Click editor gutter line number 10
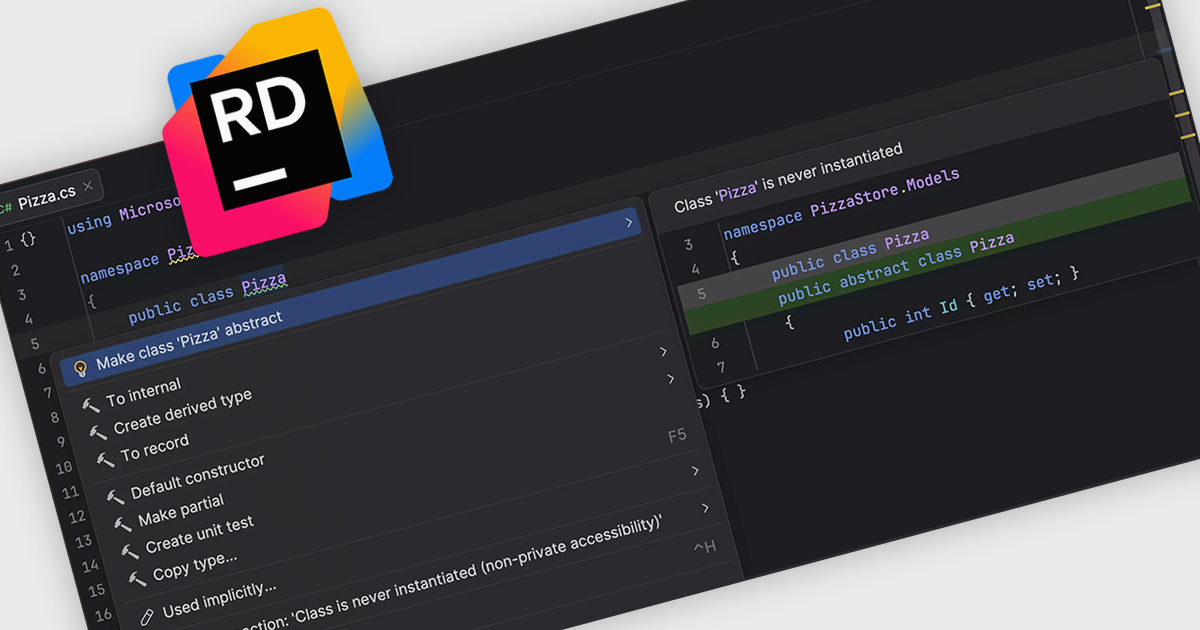Screen dimensions: 1200x630 pyautogui.click(x=63, y=468)
